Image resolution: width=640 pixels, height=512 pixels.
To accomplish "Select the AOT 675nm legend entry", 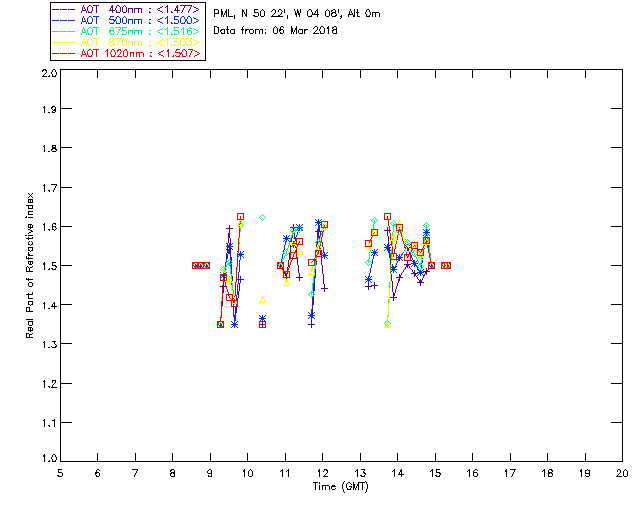I will click(127, 31).
